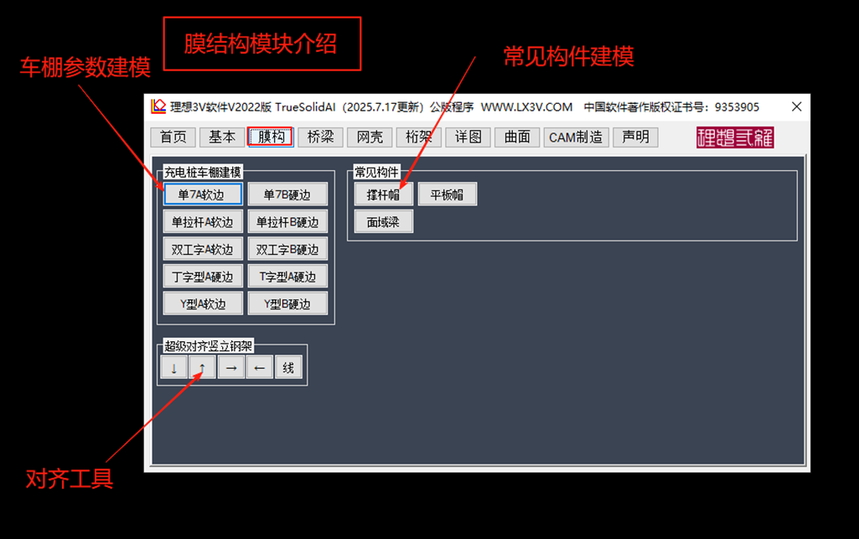The height and width of the screenshot is (539, 859).
Task: Switch to the 桁架 tab
Action: coord(419,137)
